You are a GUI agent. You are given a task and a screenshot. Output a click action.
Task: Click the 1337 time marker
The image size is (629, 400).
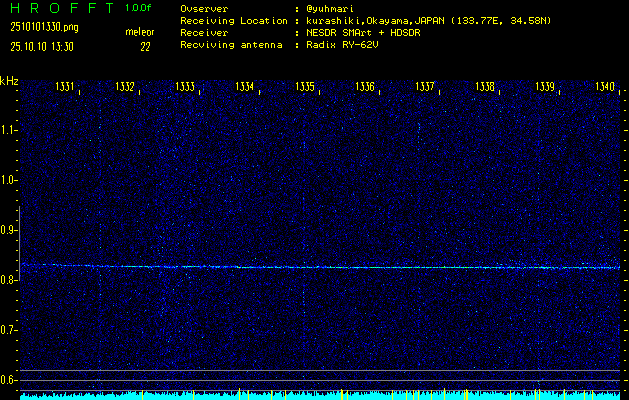[426, 88]
